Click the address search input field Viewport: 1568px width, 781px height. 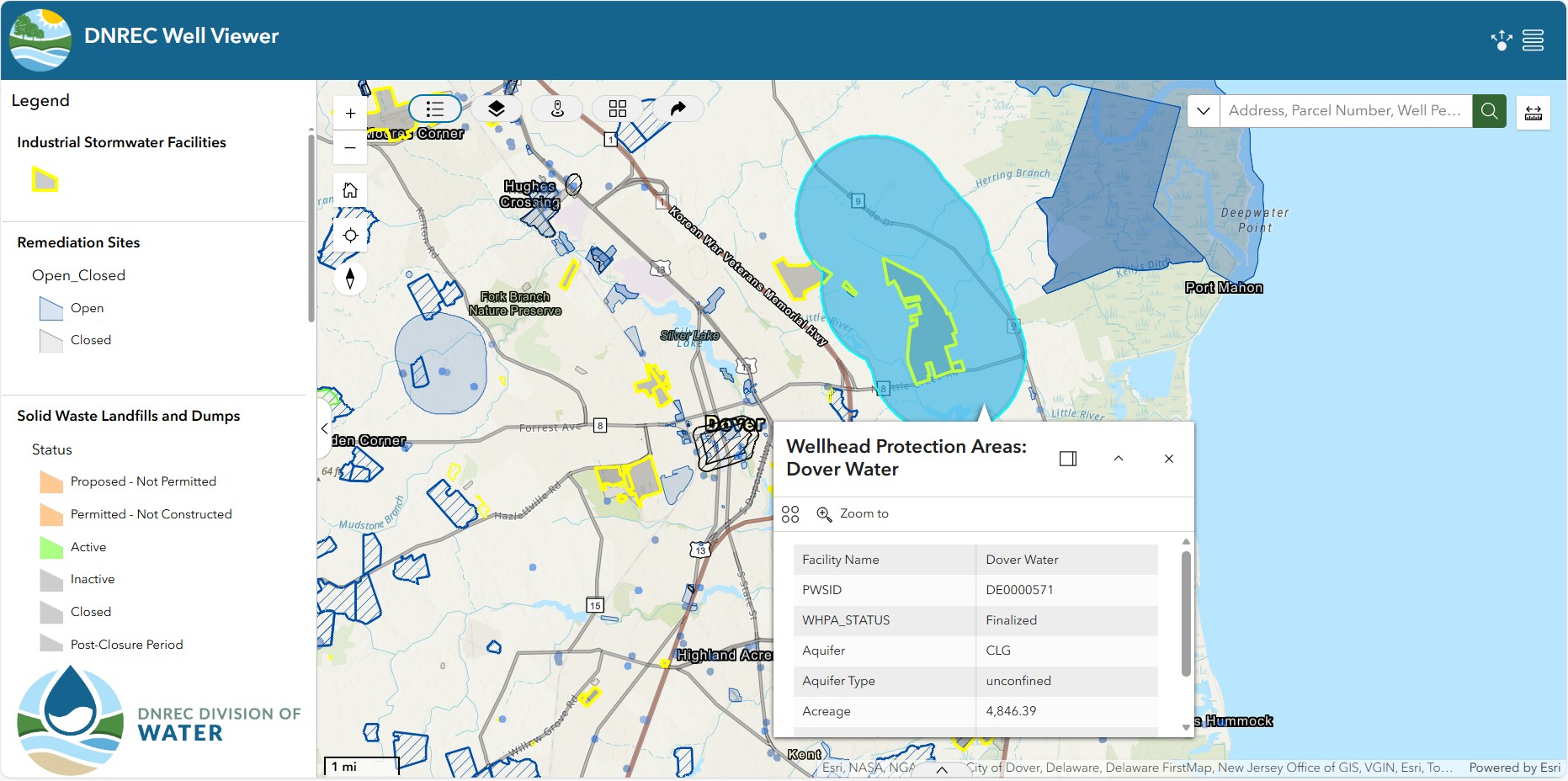pyautogui.click(x=1345, y=111)
